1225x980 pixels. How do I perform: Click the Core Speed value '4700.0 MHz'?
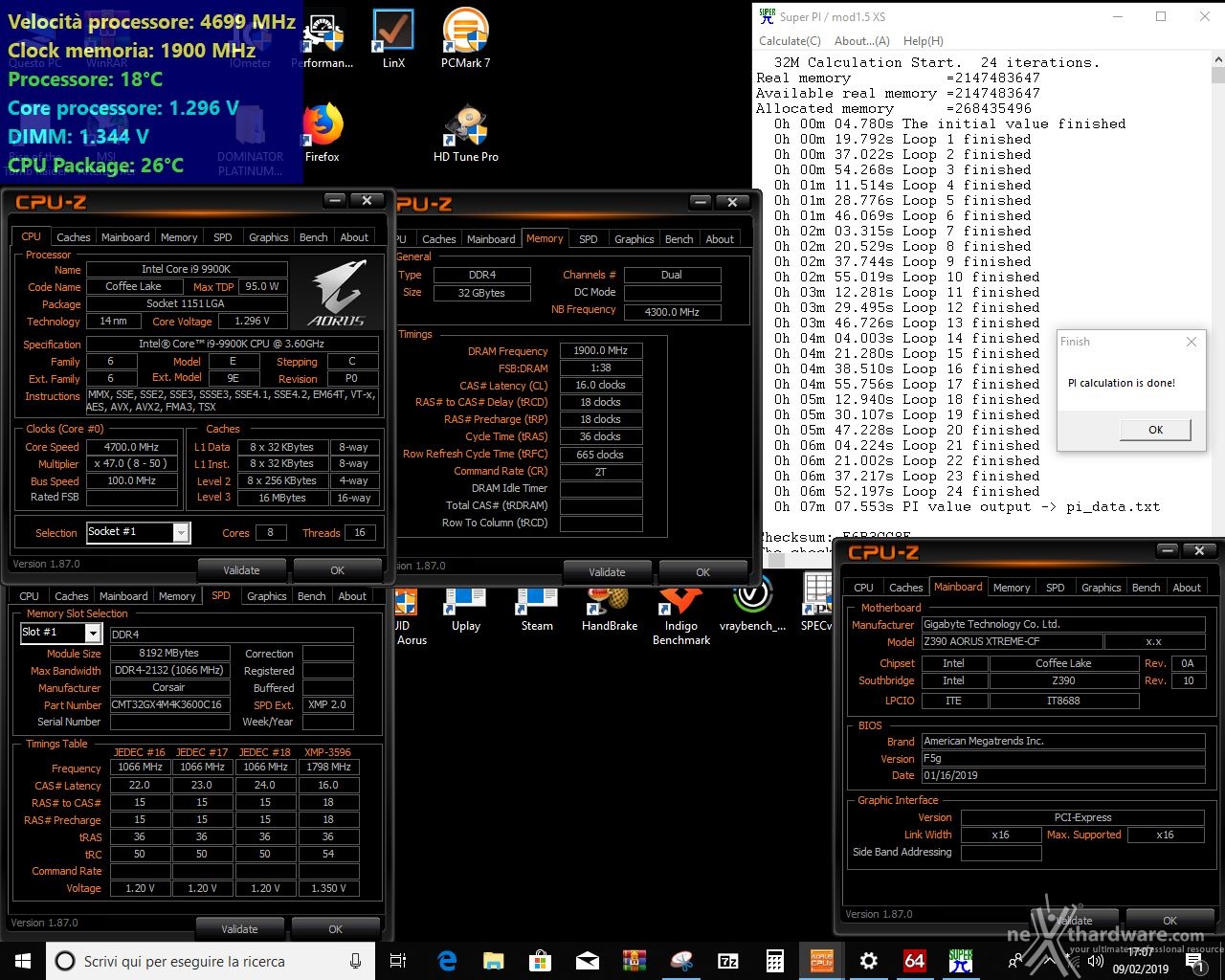[x=132, y=447]
